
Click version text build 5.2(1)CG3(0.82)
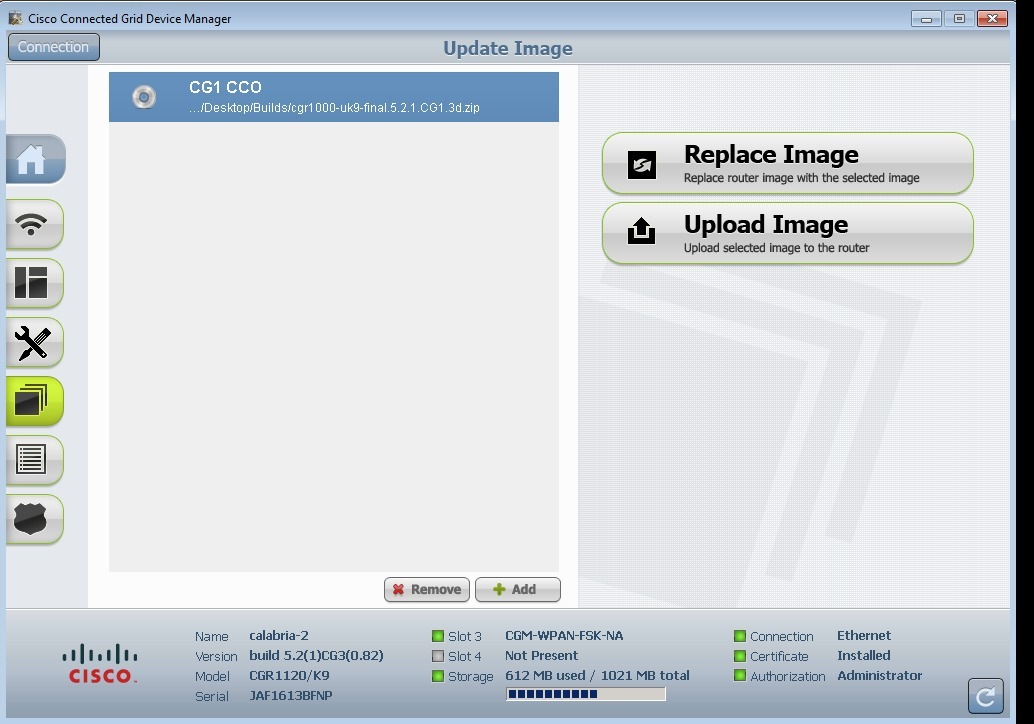317,655
